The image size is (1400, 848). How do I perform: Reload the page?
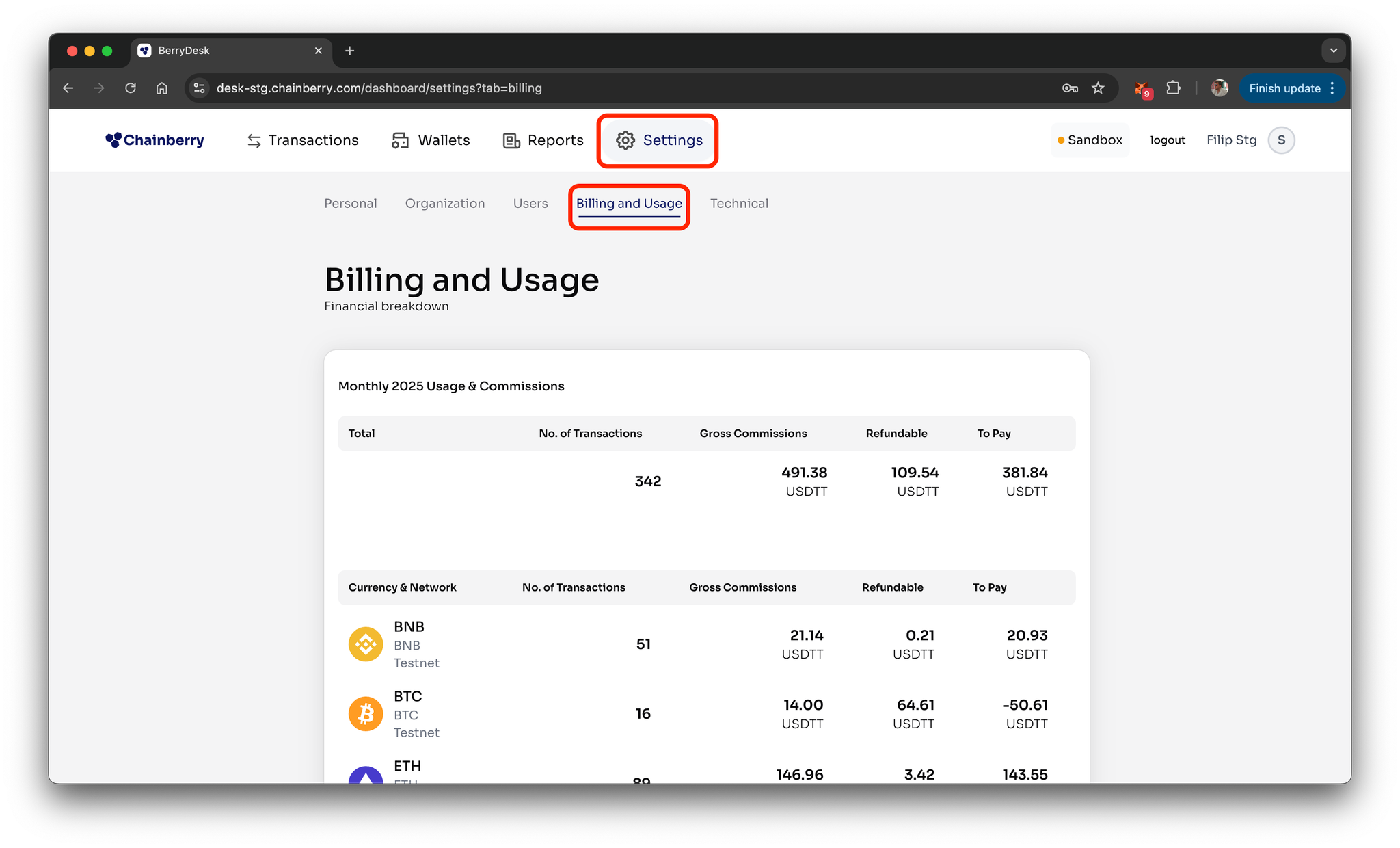(131, 88)
